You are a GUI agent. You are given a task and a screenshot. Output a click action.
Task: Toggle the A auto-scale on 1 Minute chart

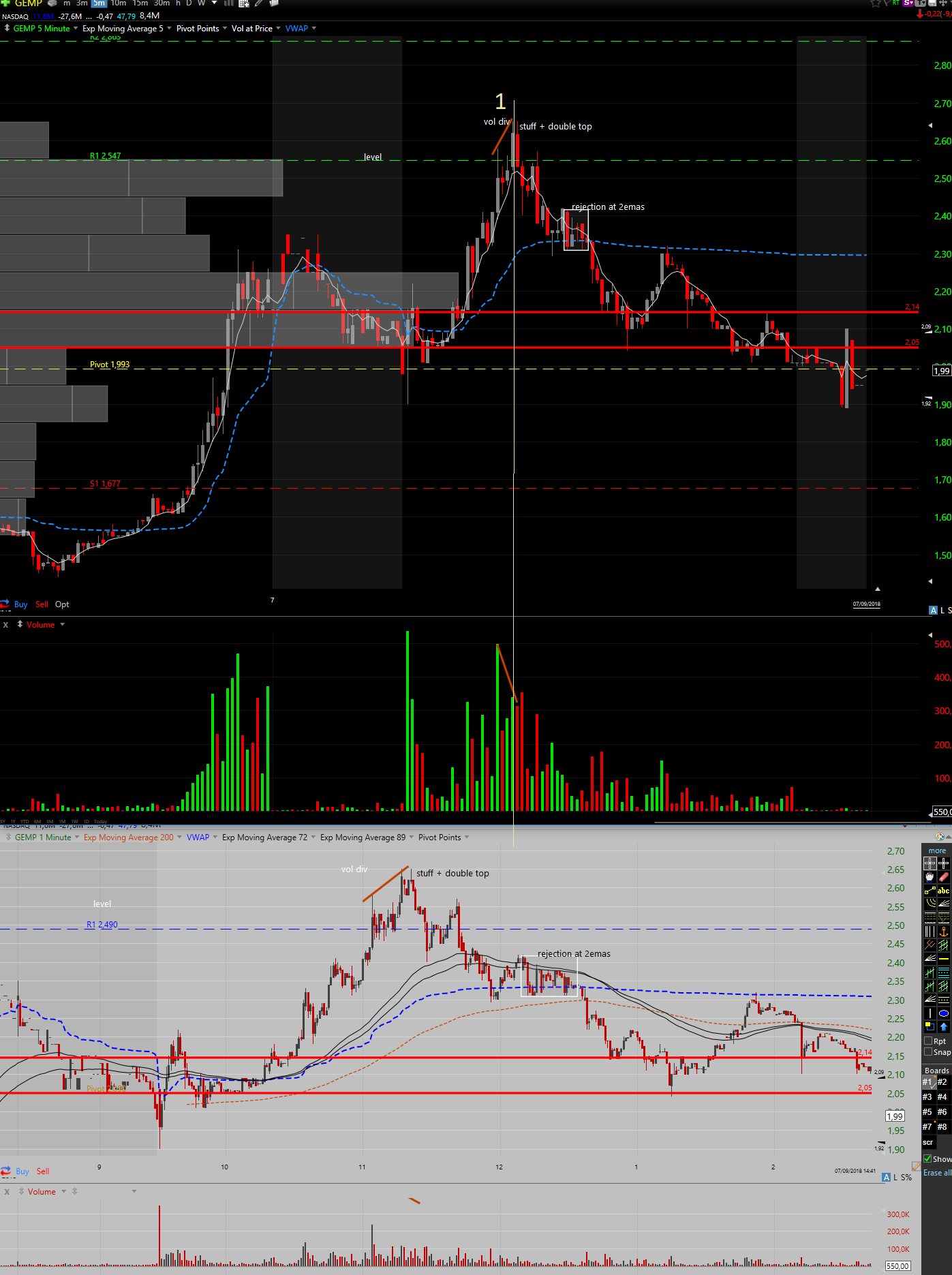coord(887,1177)
